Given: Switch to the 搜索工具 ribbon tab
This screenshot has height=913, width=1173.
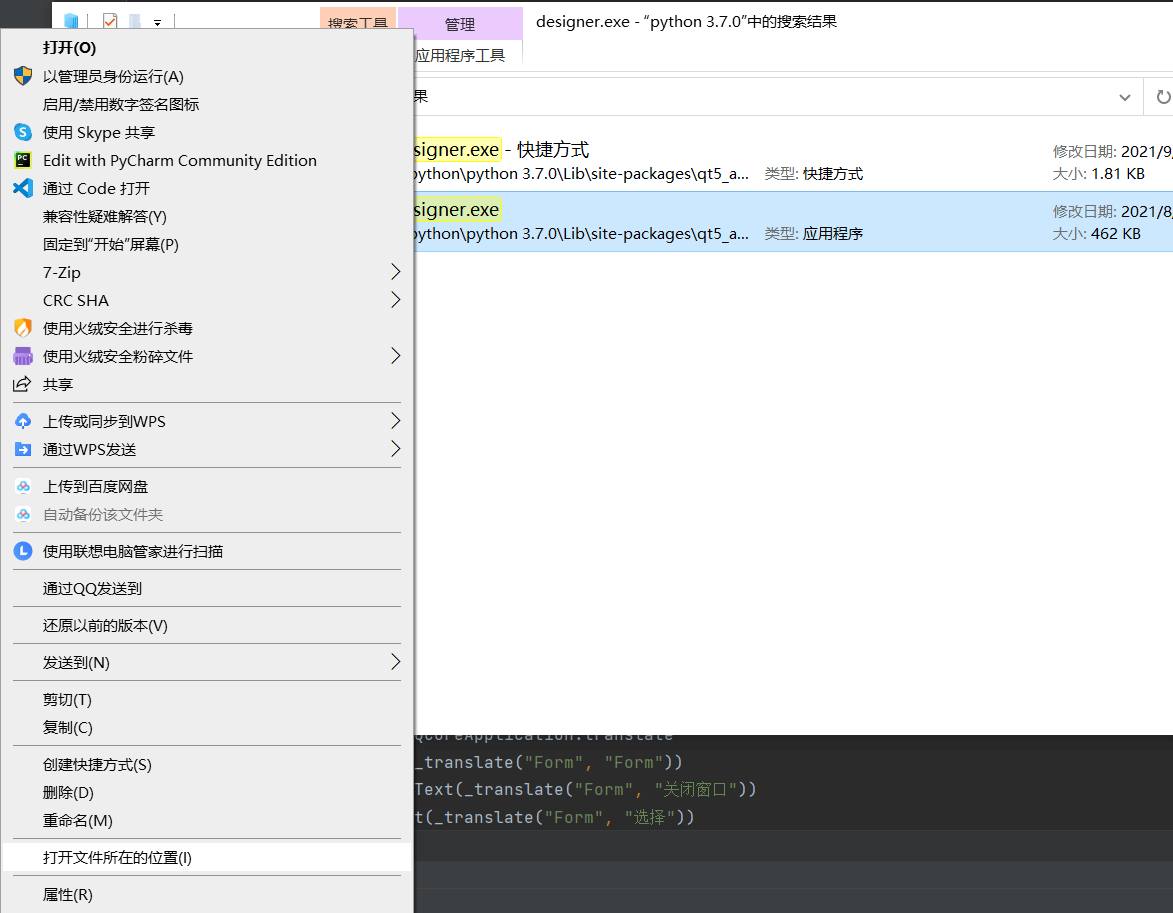Looking at the screenshot, I should pyautogui.click(x=358, y=21).
